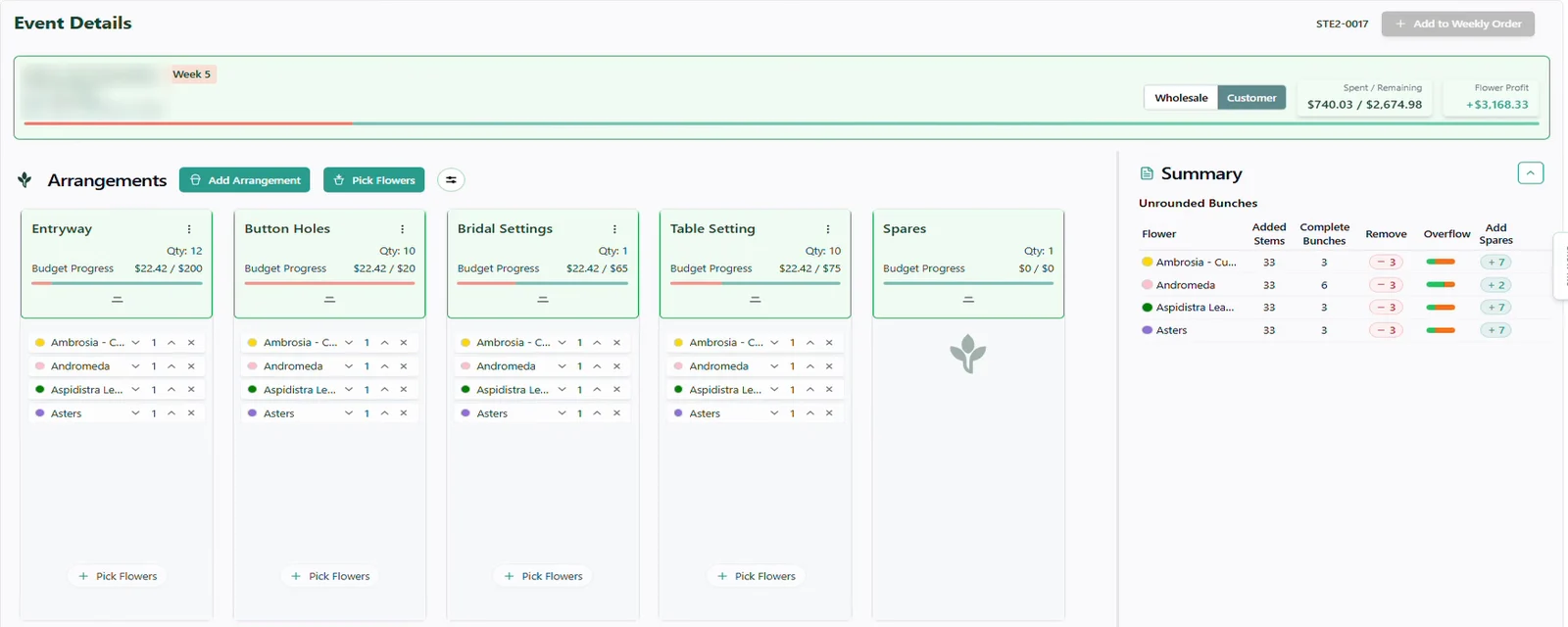Screen dimensions: 1568x627
Task: Click the Week 5 tag
Action: [x=191, y=74]
